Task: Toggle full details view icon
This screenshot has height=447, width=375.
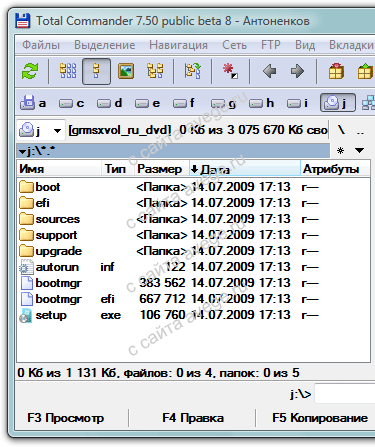Action: pyautogui.click(x=96, y=71)
